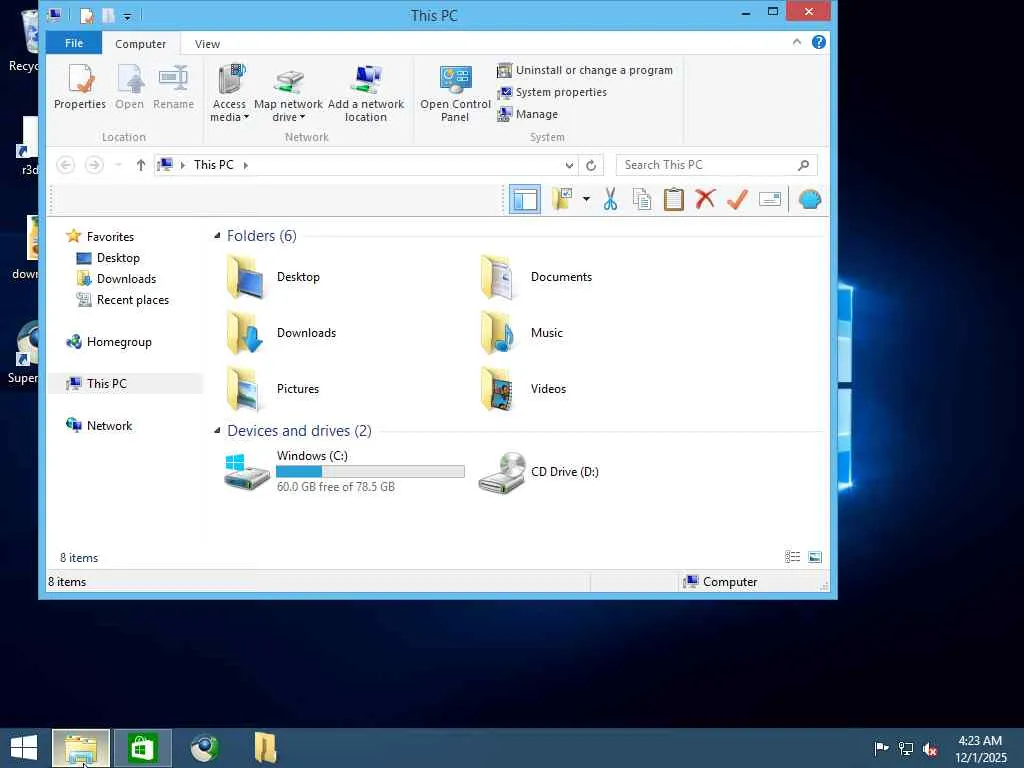
Task: Collapse the Folders (6) group
Action: point(217,236)
